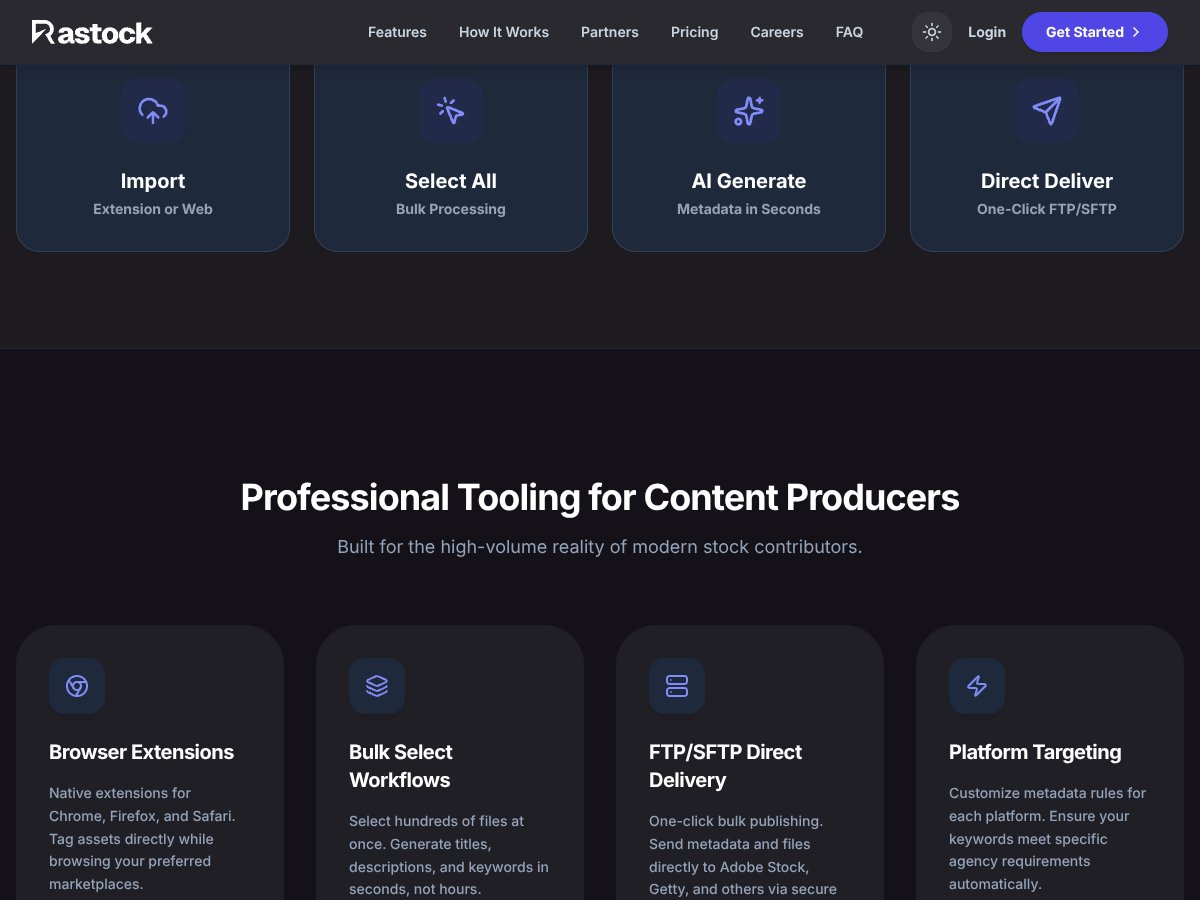Screen dimensions: 1200x900
Task: Click the FTP/SFTP server icon
Action: pyautogui.click(x=677, y=686)
